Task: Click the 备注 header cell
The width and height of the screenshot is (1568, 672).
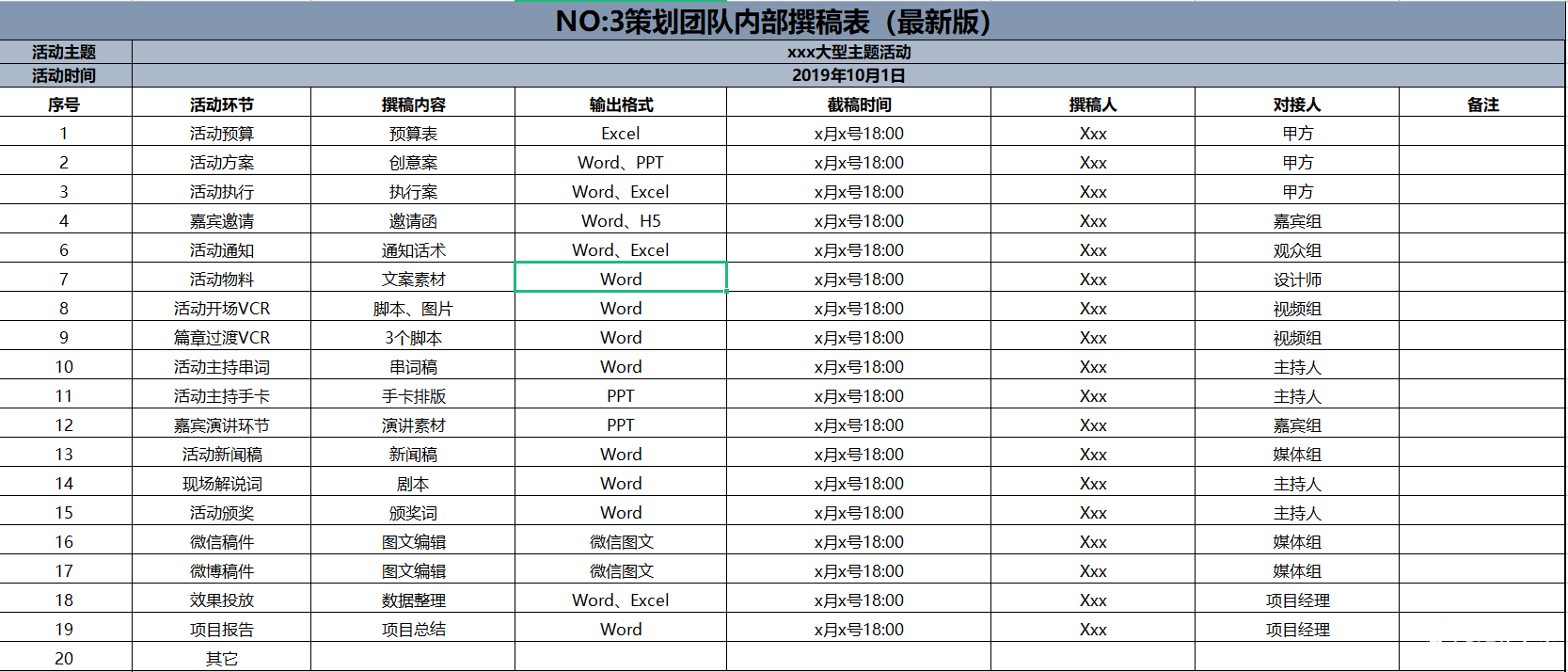Action: tap(1482, 104)
